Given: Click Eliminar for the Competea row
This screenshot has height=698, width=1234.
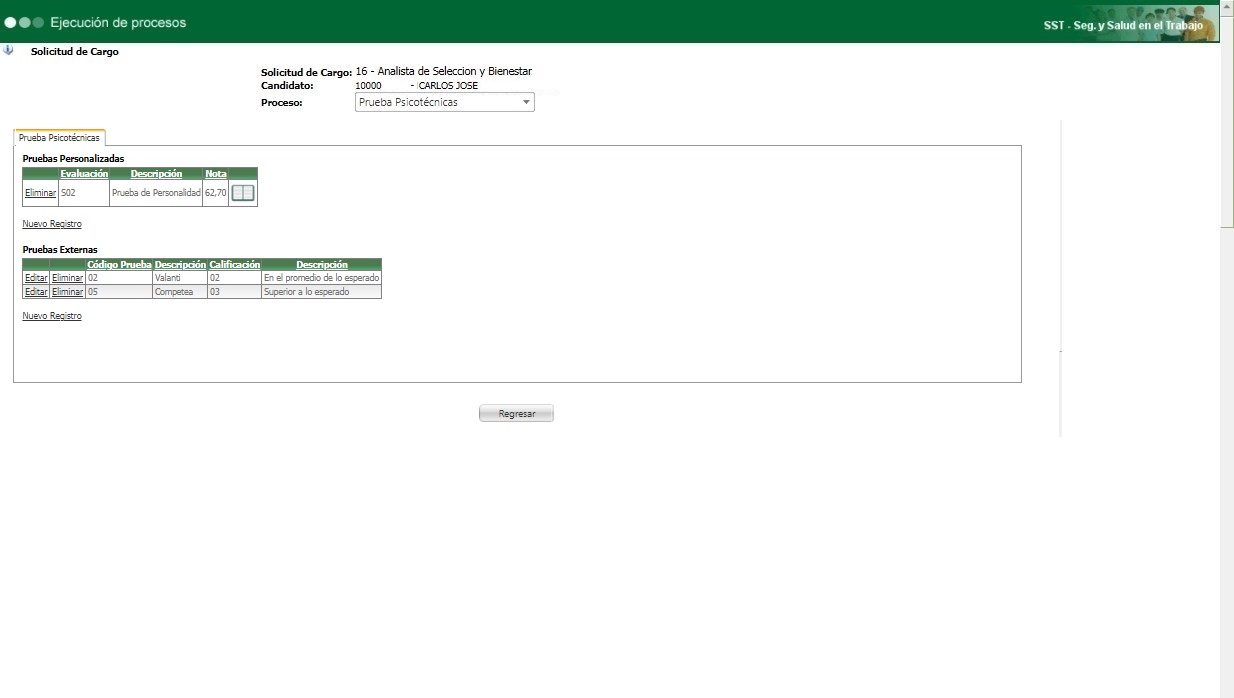Looking at the screenshot, I should [67, 292].
